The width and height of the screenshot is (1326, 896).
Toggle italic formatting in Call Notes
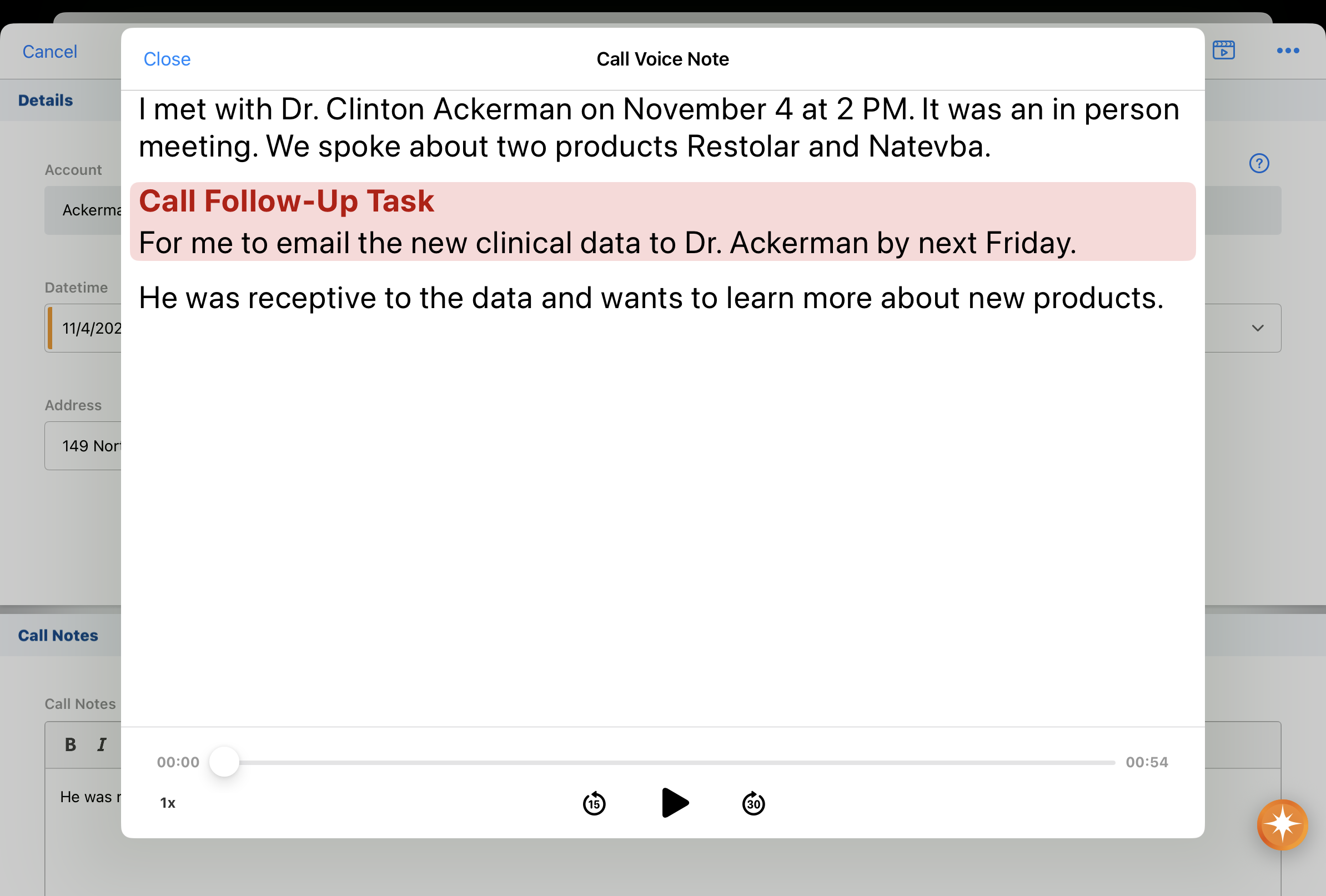(102, 744)
